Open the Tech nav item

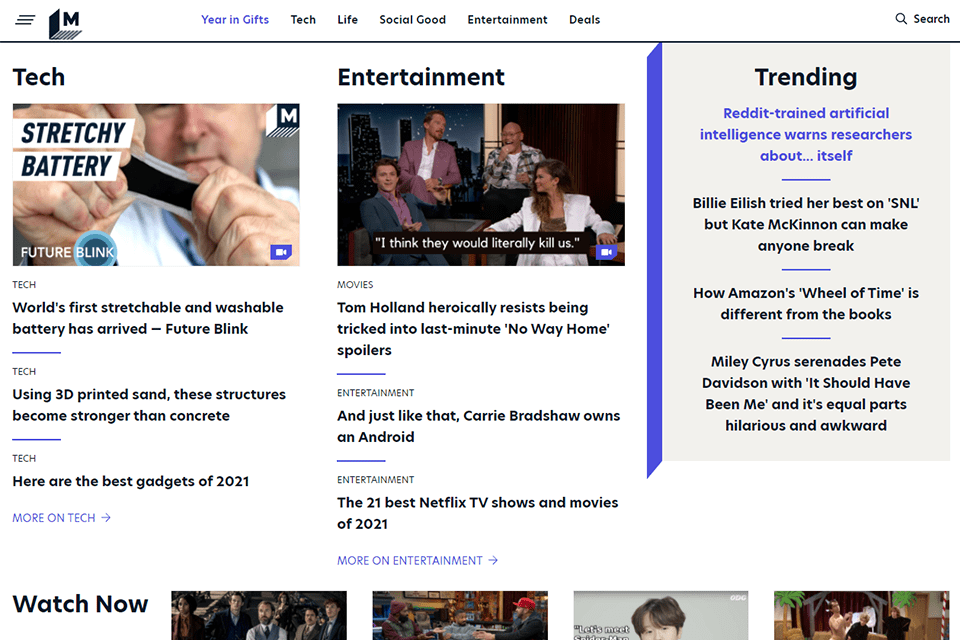coord(303,20)
